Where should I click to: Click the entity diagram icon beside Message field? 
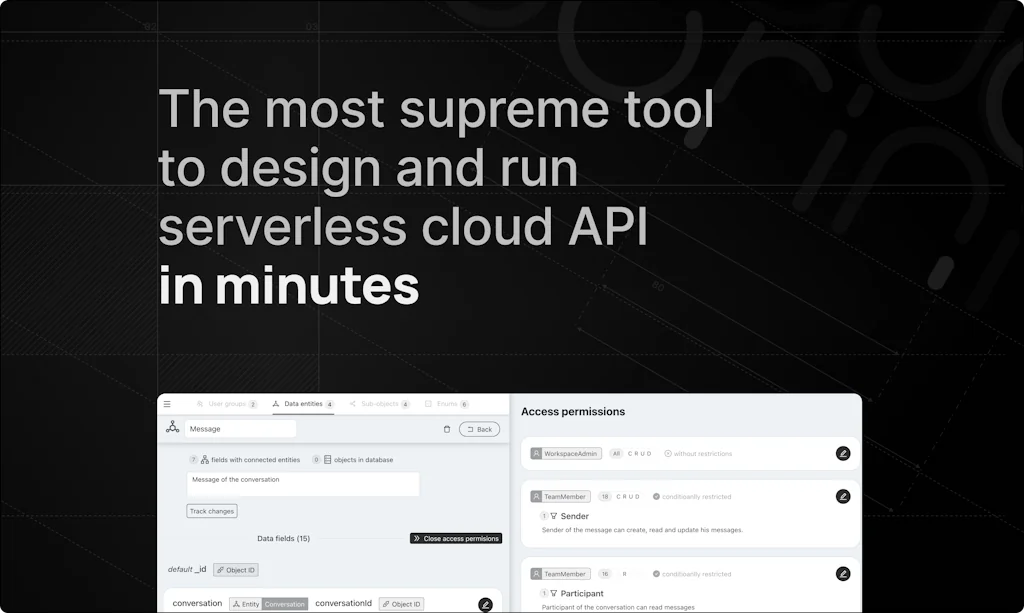[x=173, y=428]
